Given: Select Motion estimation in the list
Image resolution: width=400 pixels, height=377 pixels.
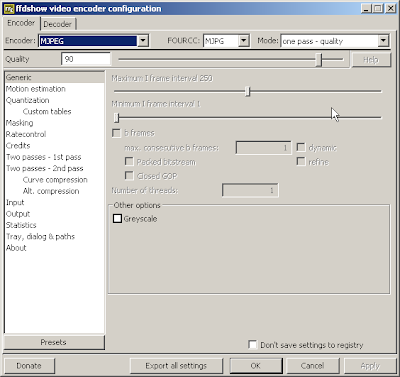Looking at the screenshot, I should tap(54, 89).
